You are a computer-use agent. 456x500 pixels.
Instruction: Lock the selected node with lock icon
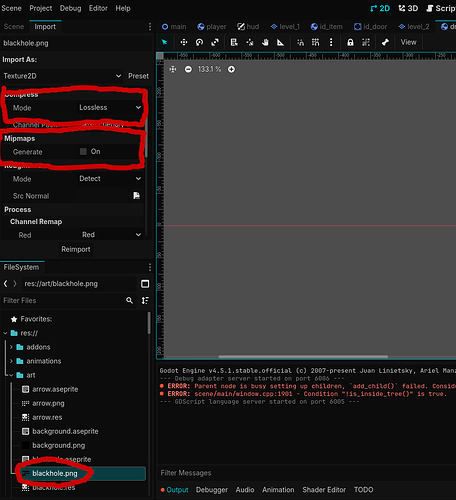350,42
